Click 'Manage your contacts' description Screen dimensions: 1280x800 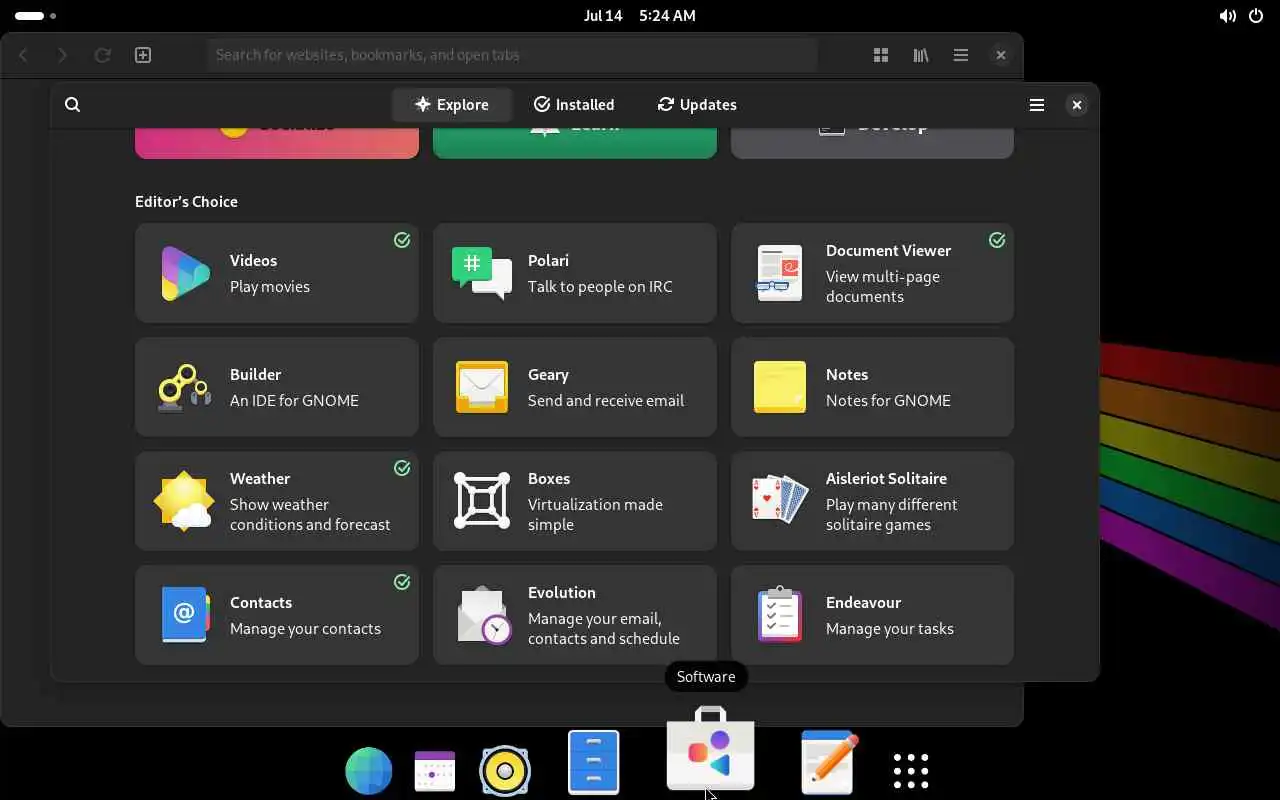pos(305,629)
